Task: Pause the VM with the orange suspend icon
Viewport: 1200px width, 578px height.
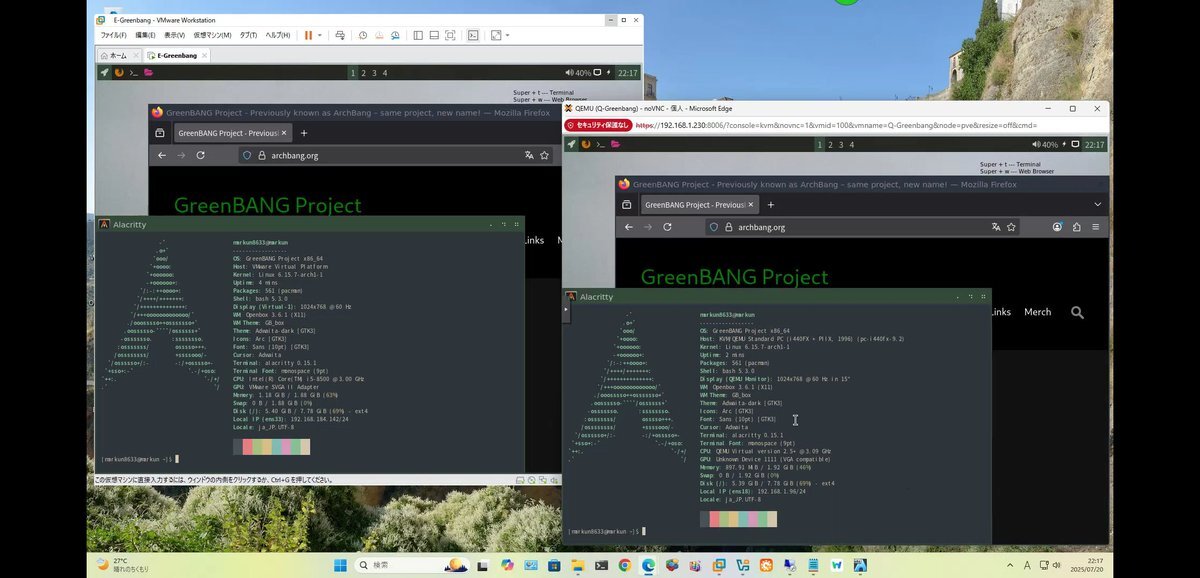Action: coord(308,35)
